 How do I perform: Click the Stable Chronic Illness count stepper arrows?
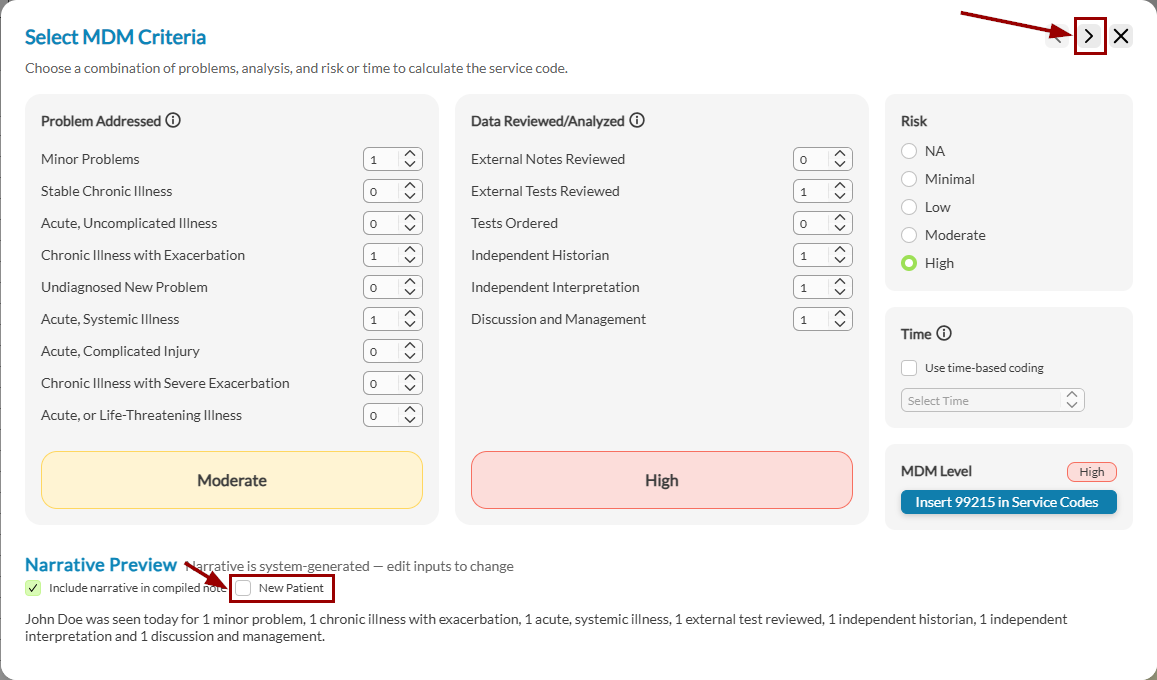click(x=410, y=191)
